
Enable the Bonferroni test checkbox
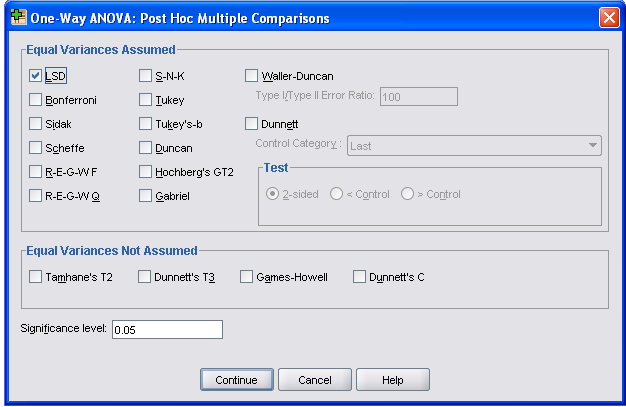[36, 100]
